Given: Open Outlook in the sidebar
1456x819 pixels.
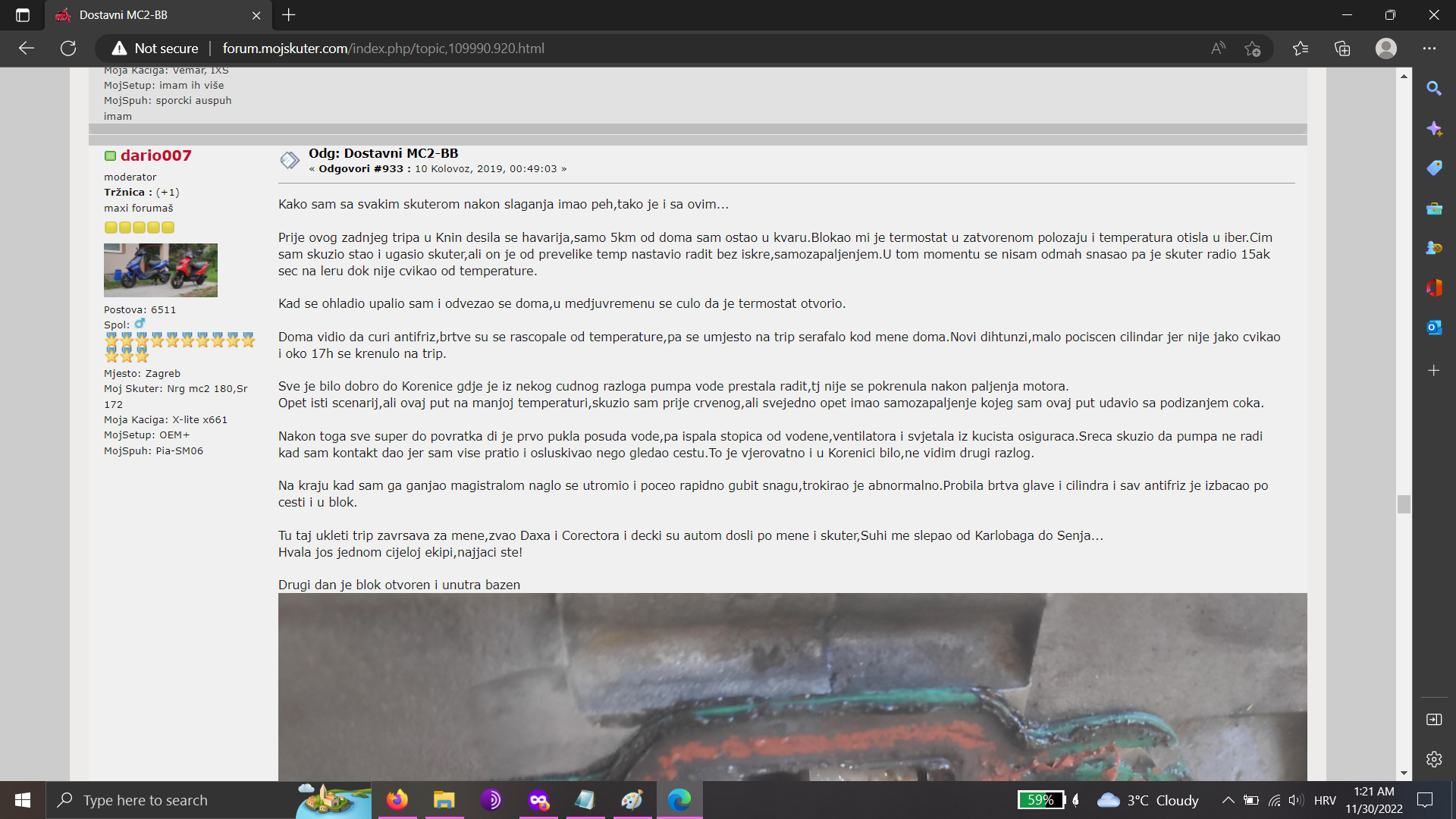Looking at the screenshot, I should coord(1434,328).
